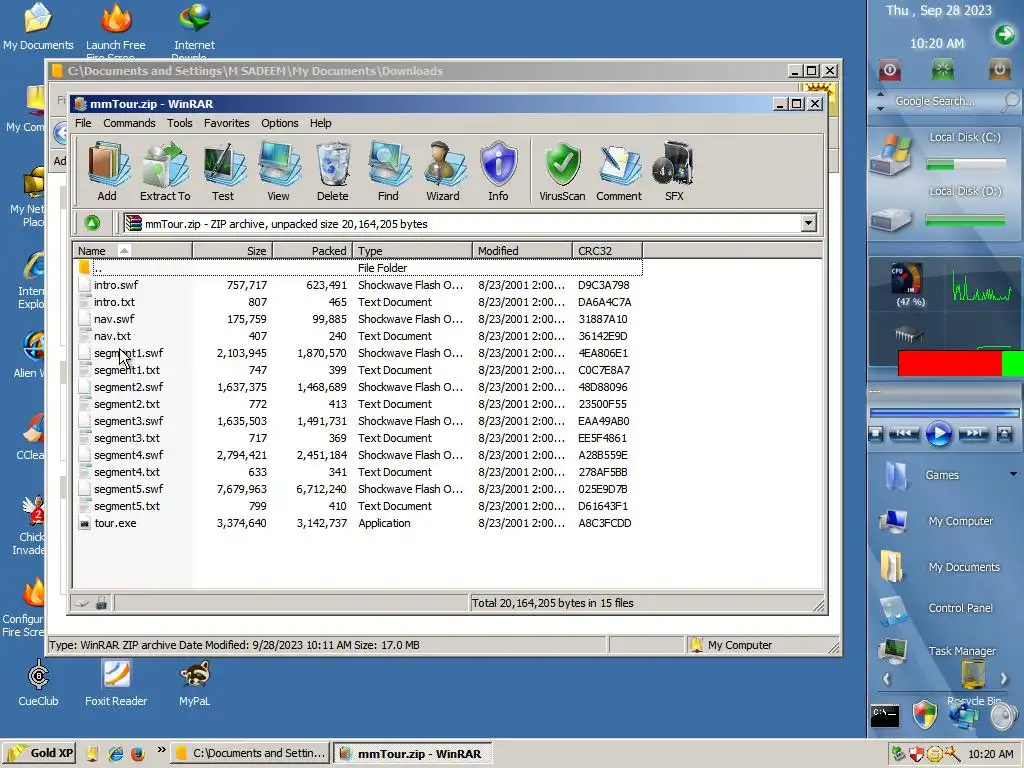Open the File menu
The width and height of the screenshot is (1024, 768).
(x=83, y=123)
